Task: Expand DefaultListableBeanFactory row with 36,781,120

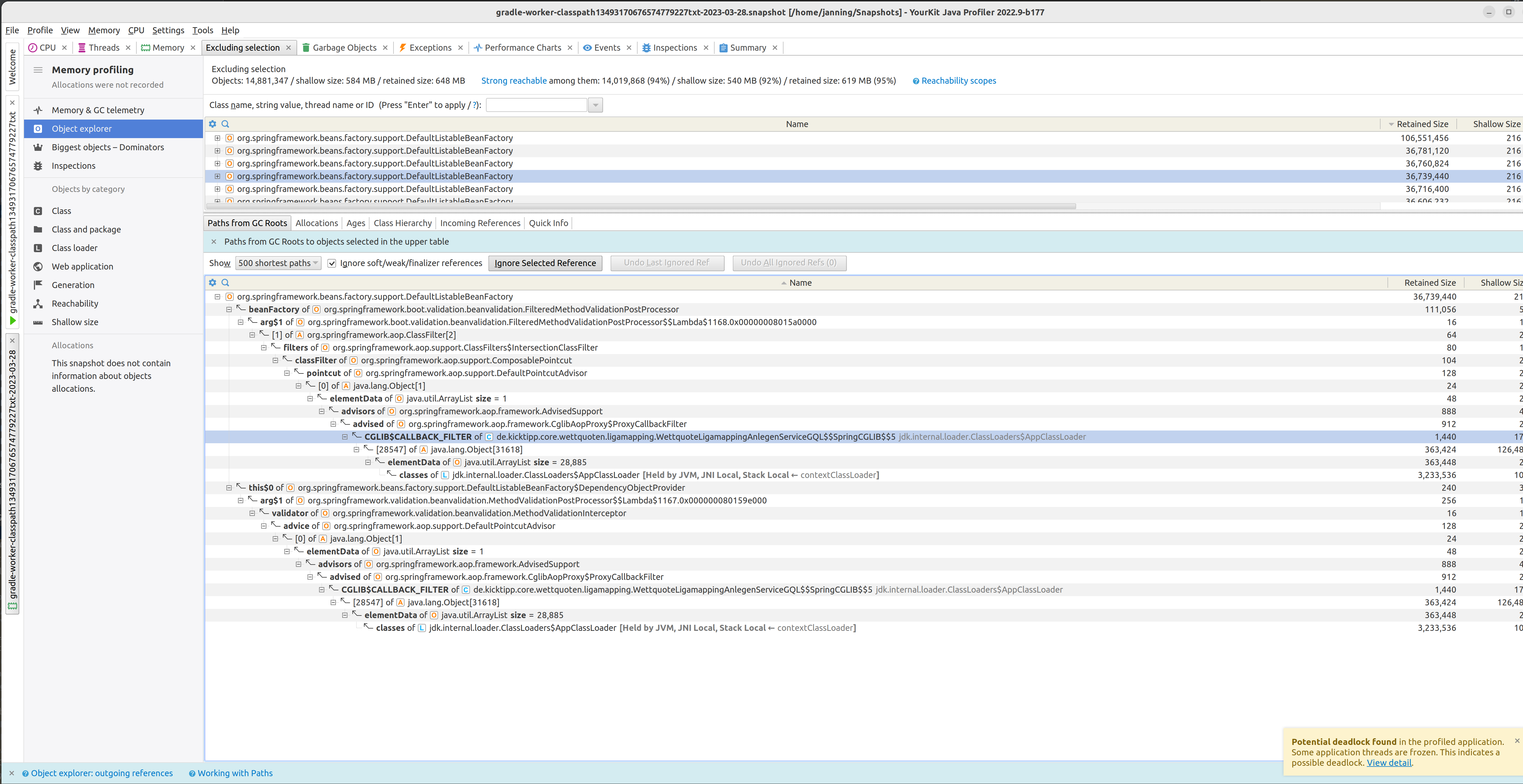Action: point(217,151)
